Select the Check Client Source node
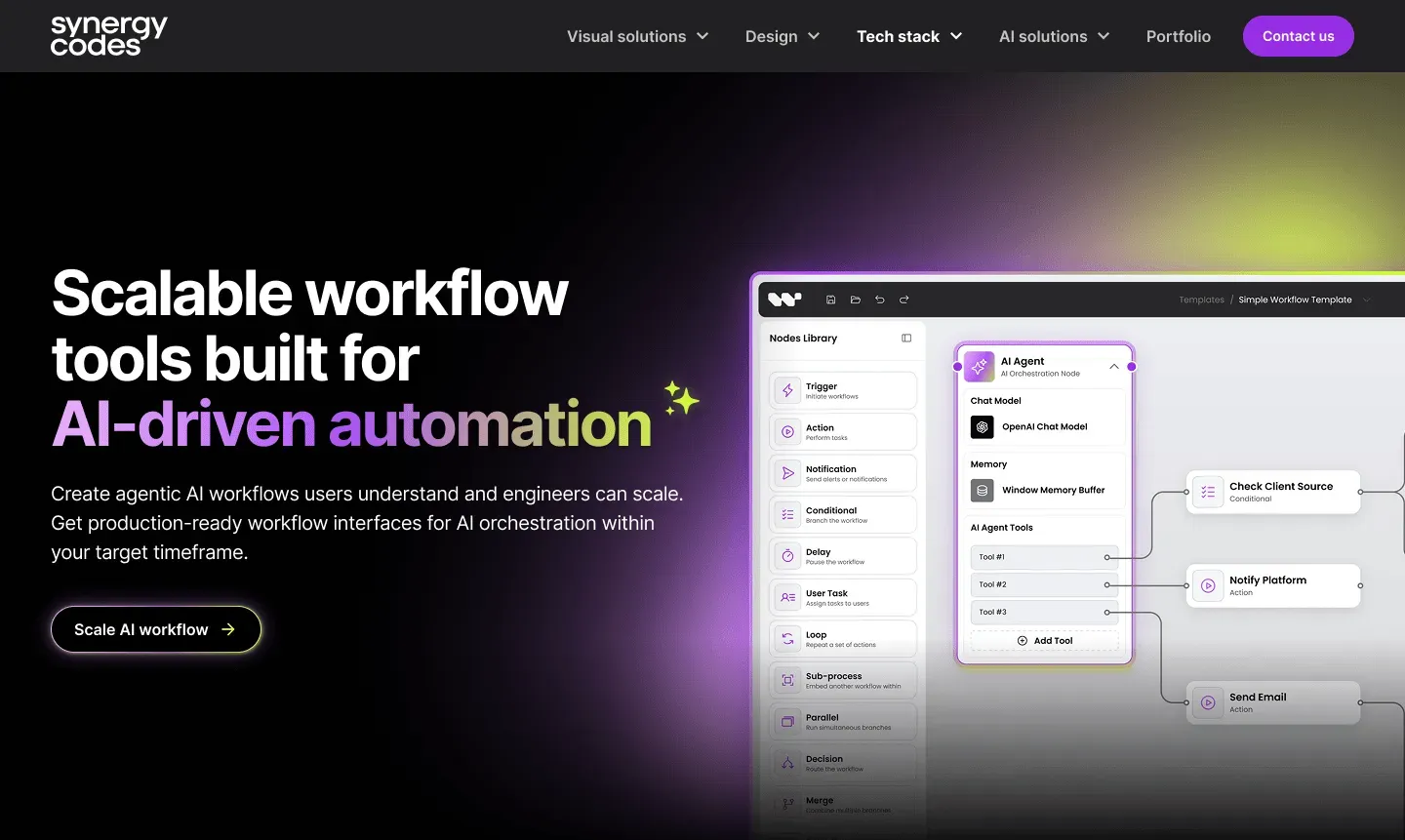The image size is (1405, 840). pos(1273,492)
